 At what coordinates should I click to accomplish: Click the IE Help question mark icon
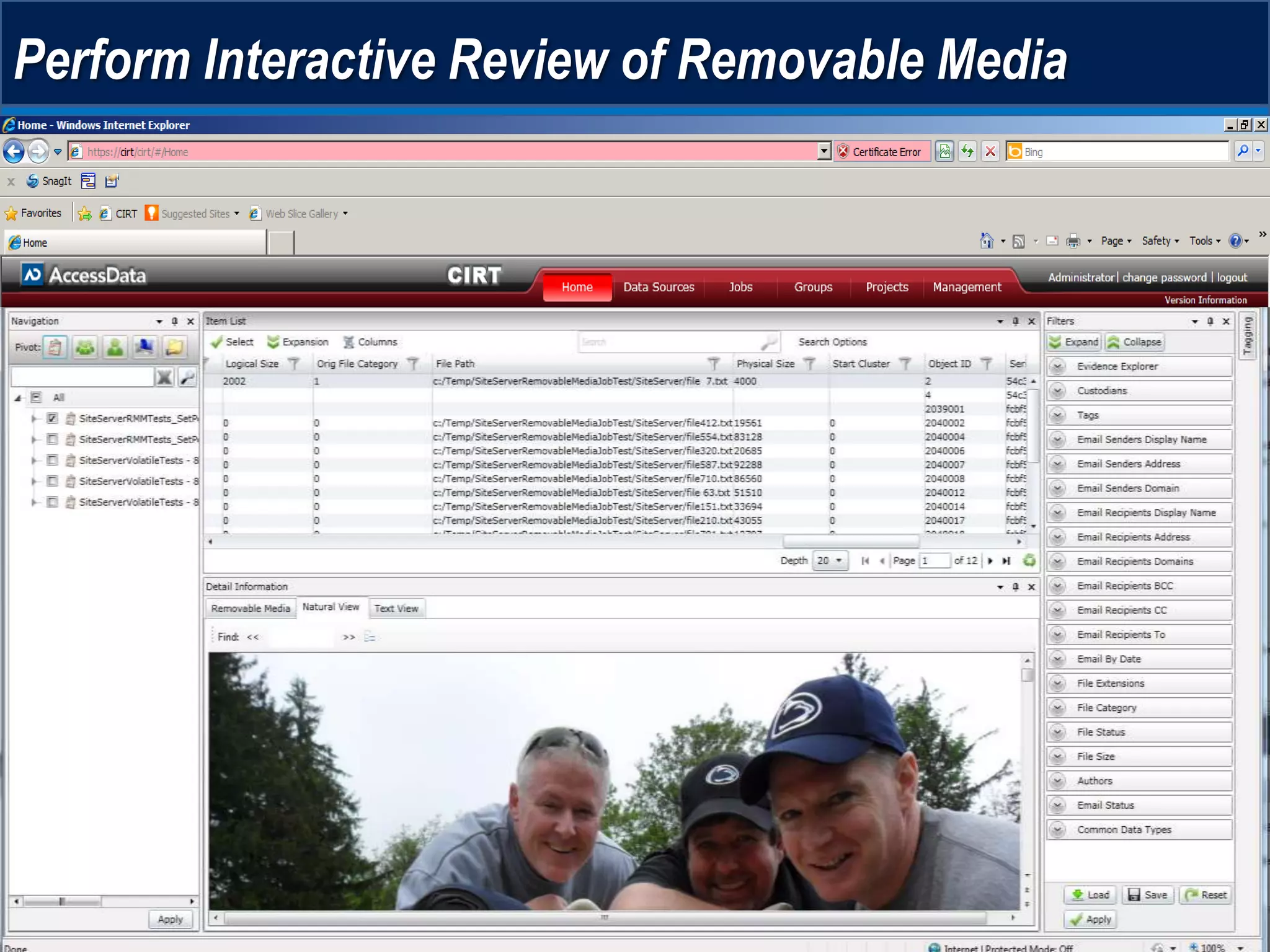click(x=1235, y=240)
